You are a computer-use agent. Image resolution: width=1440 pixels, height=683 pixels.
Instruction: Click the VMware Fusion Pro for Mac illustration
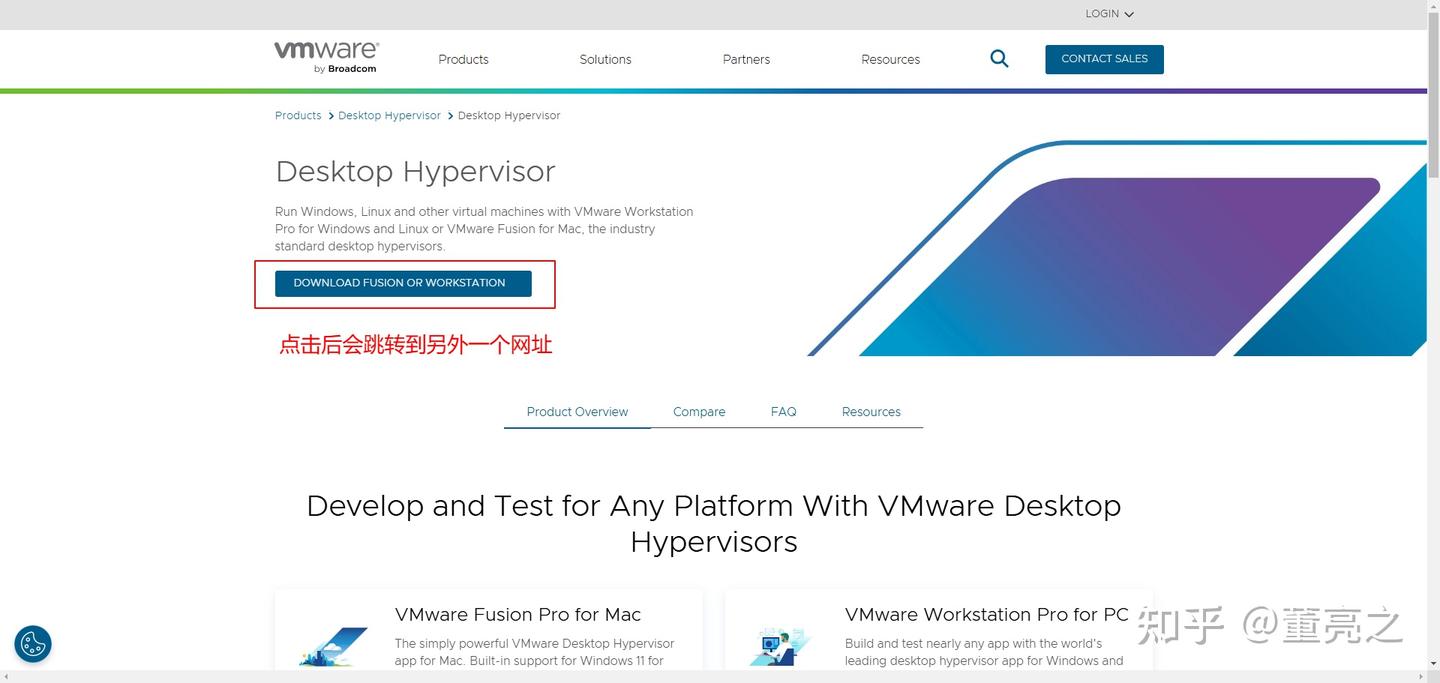tap(333, 645)
